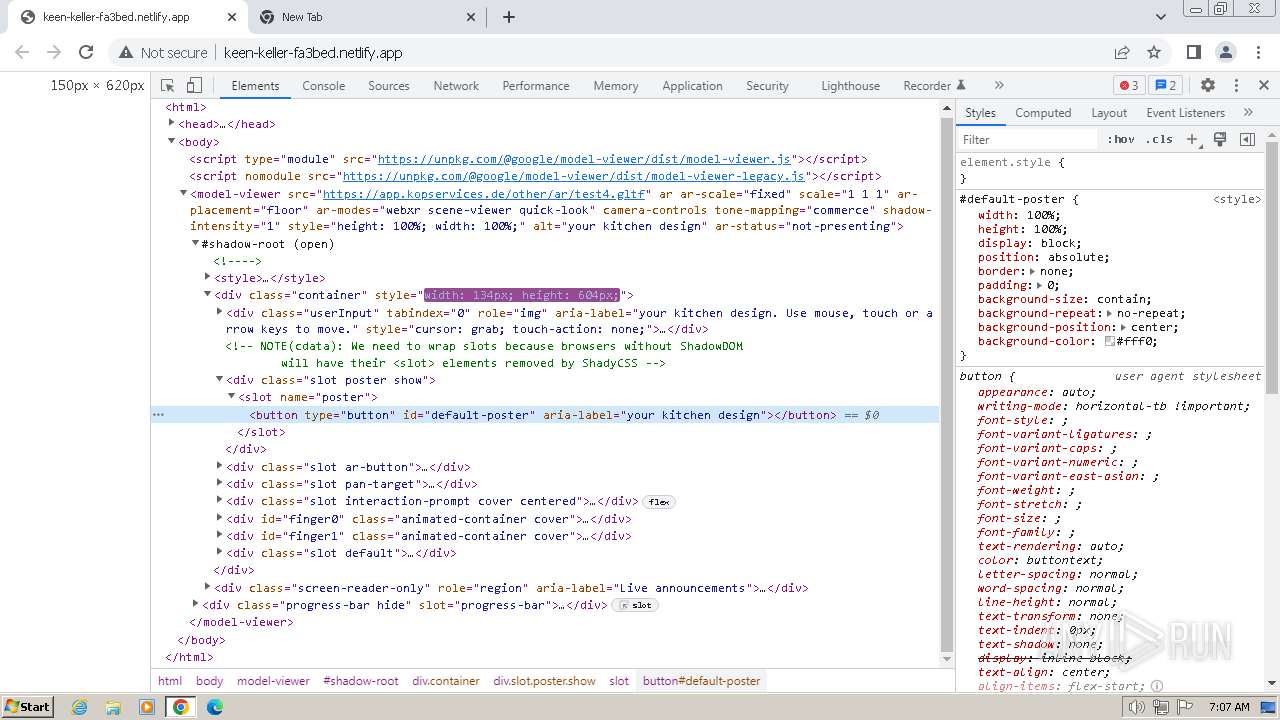Open the flex badge on interaction-prompt
The width and height of the screenshot is (1280, 720).
659,502
